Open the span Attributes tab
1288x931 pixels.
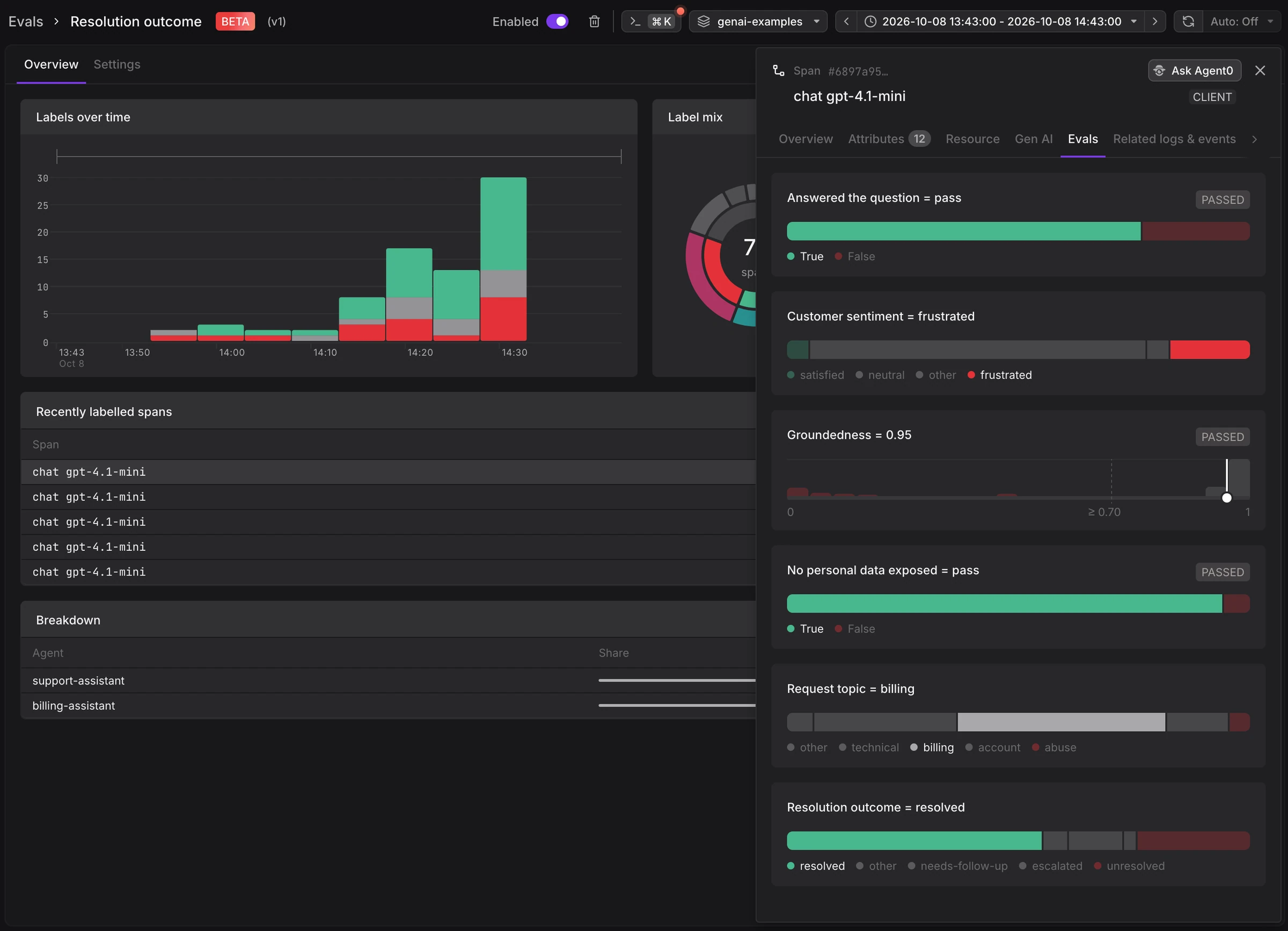point(889,139)
